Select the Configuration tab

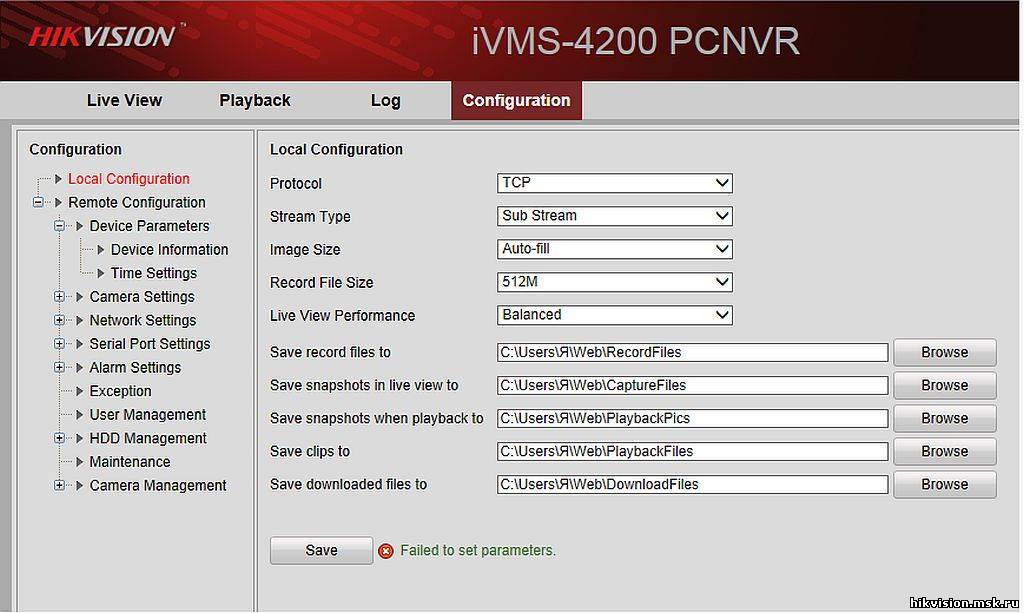[x=516, y=101]
